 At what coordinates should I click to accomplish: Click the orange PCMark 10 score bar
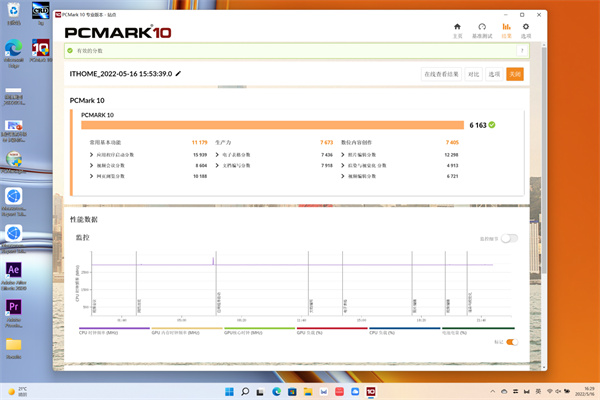point(272,125)
